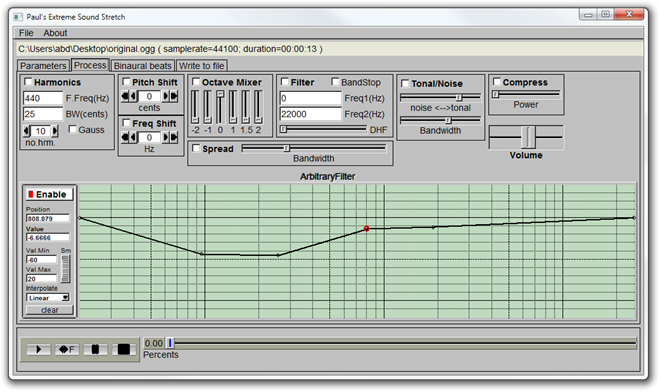Screen dimensions: 660x392
Task: Decrease freq shift Hz by large step
Action: [x=125, y=137]
